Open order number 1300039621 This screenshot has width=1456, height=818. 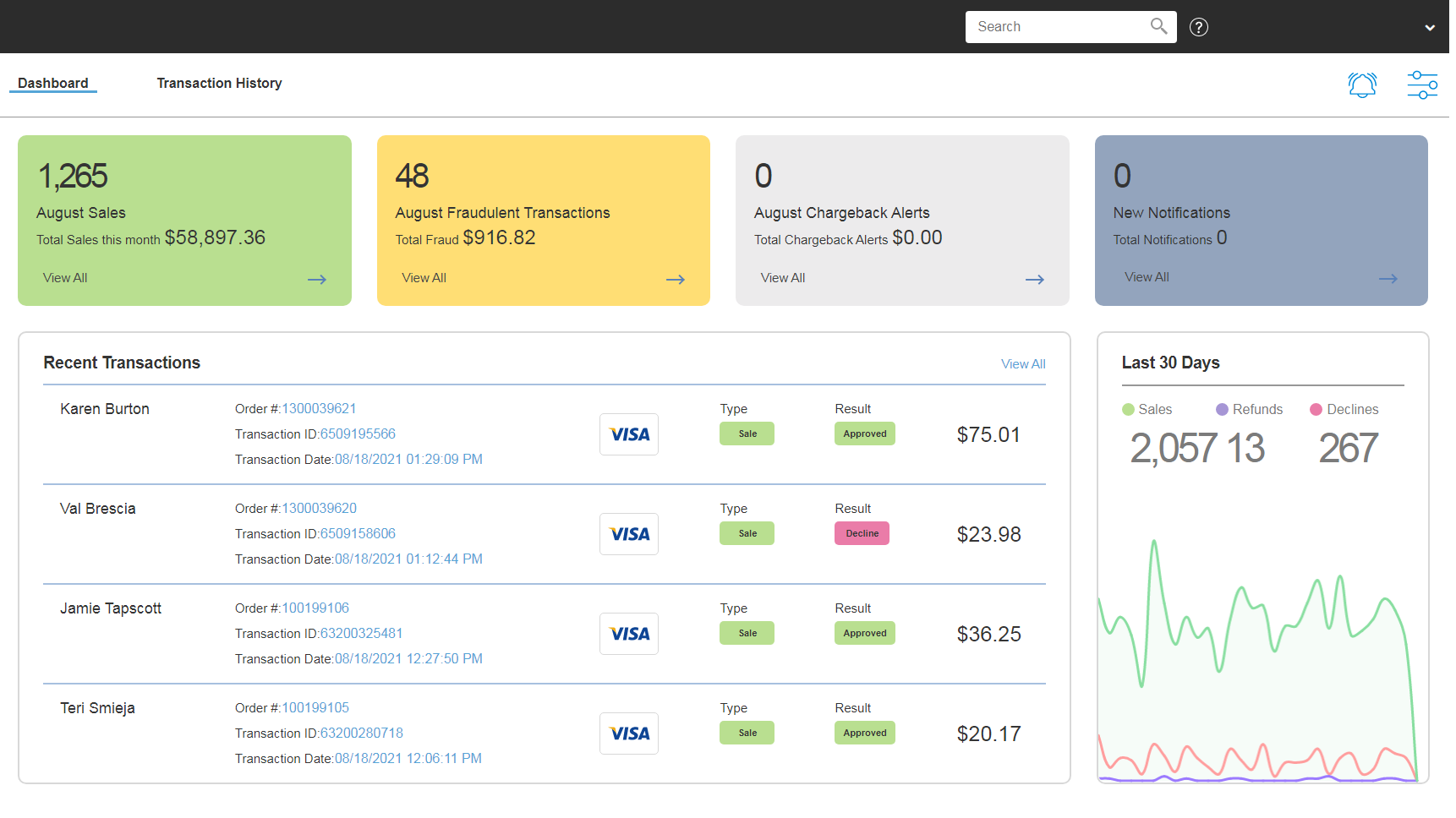point(319,409)
